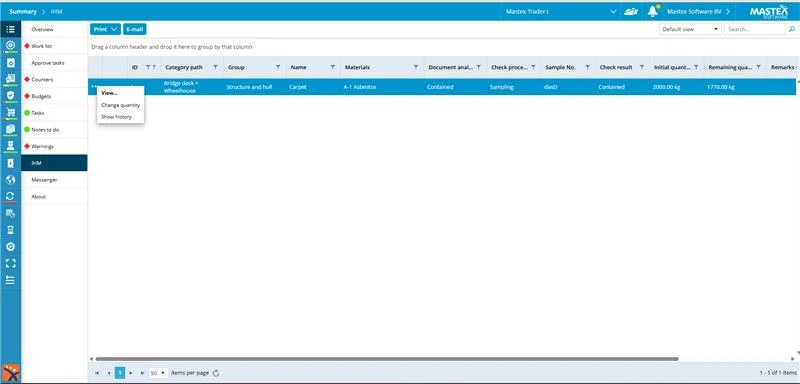Open the gear settings sidebar icon
Viewport: 800px width, 384px height.
tap(10, 246)
